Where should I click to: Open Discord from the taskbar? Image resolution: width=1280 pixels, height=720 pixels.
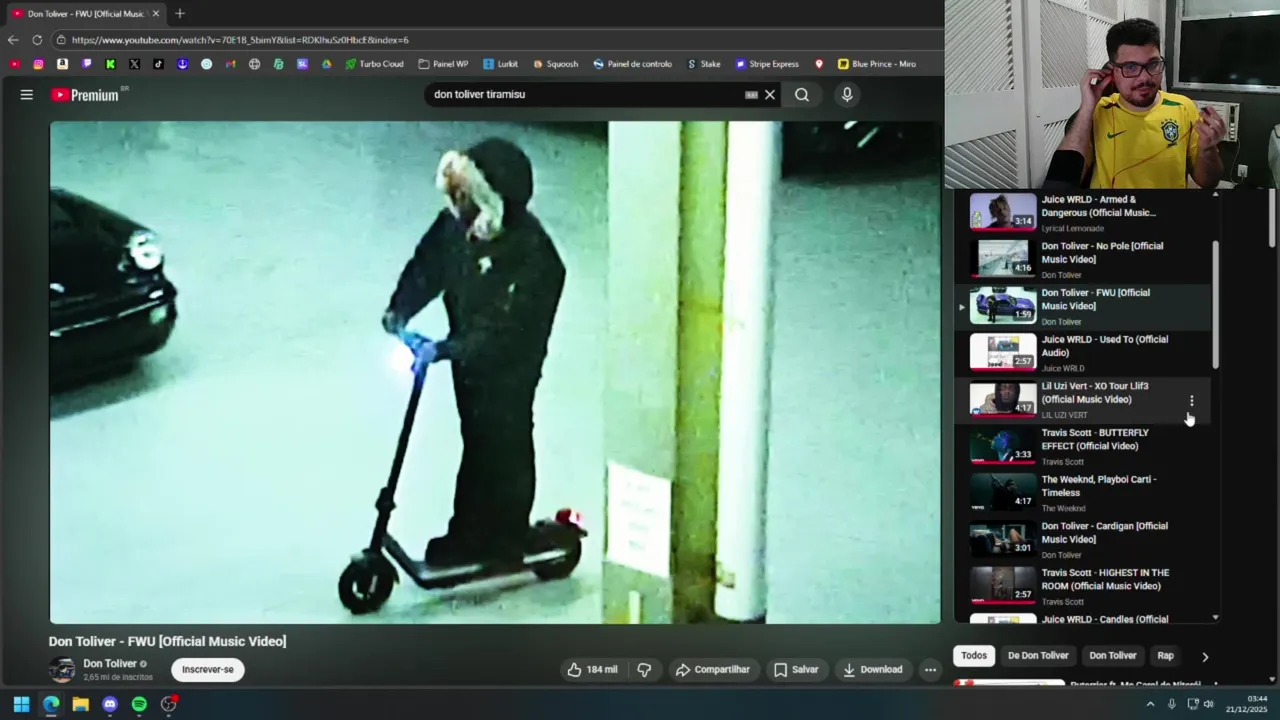tap(110, 704)
